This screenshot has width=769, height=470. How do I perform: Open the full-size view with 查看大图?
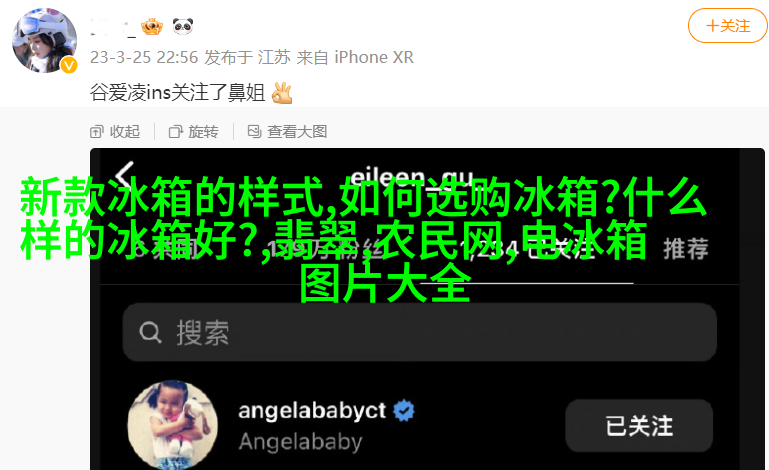pos(287,131)
